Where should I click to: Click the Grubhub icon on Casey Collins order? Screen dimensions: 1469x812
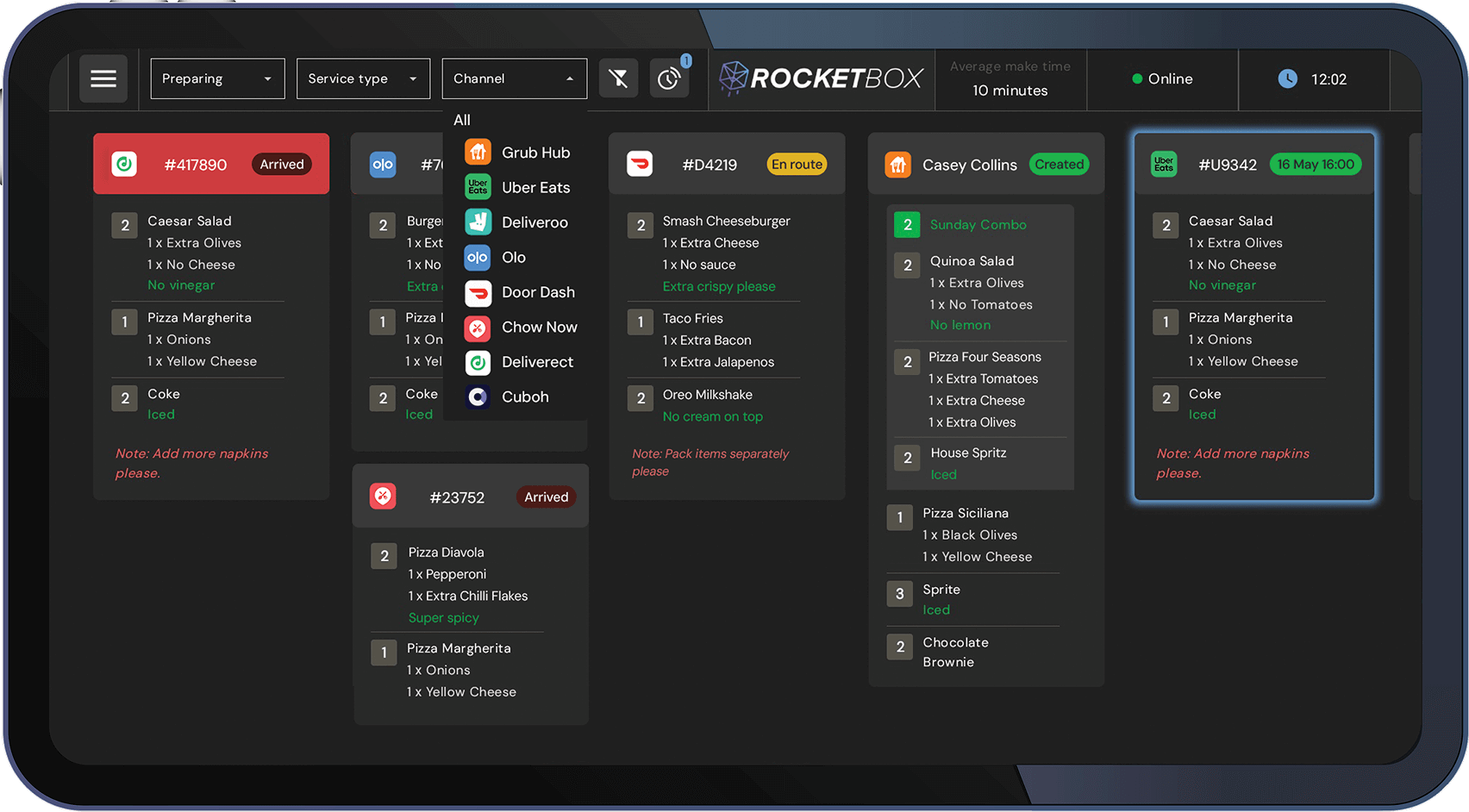click(x=898, y=164)
